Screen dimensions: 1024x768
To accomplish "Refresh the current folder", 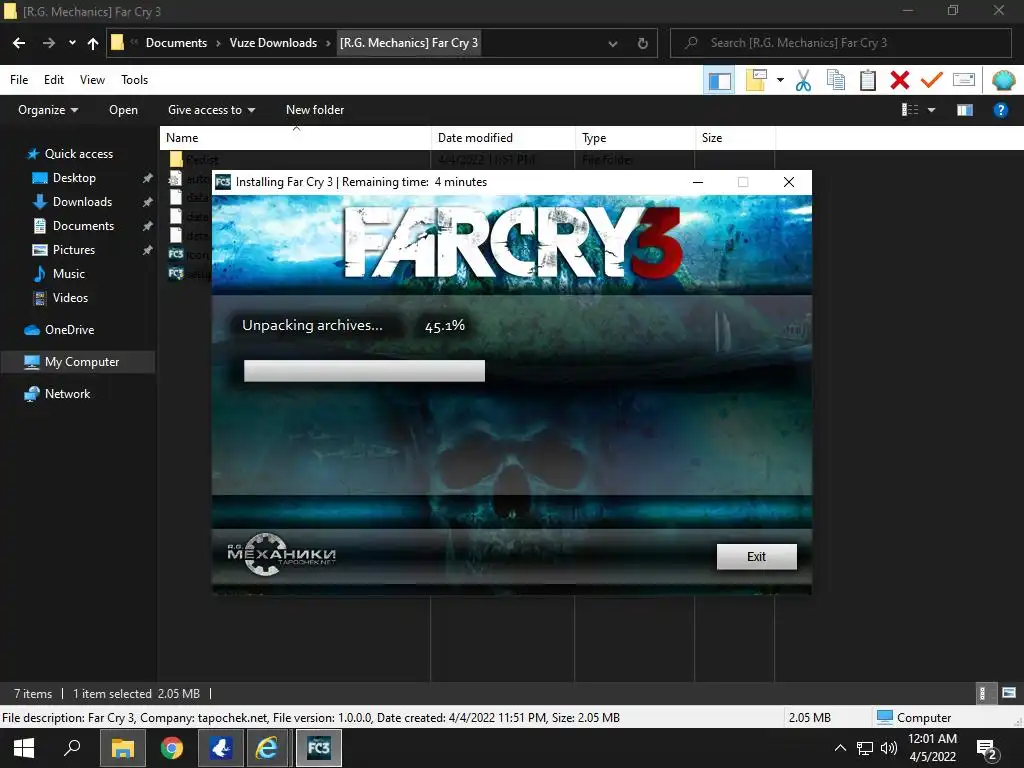I will pos(643,44).
